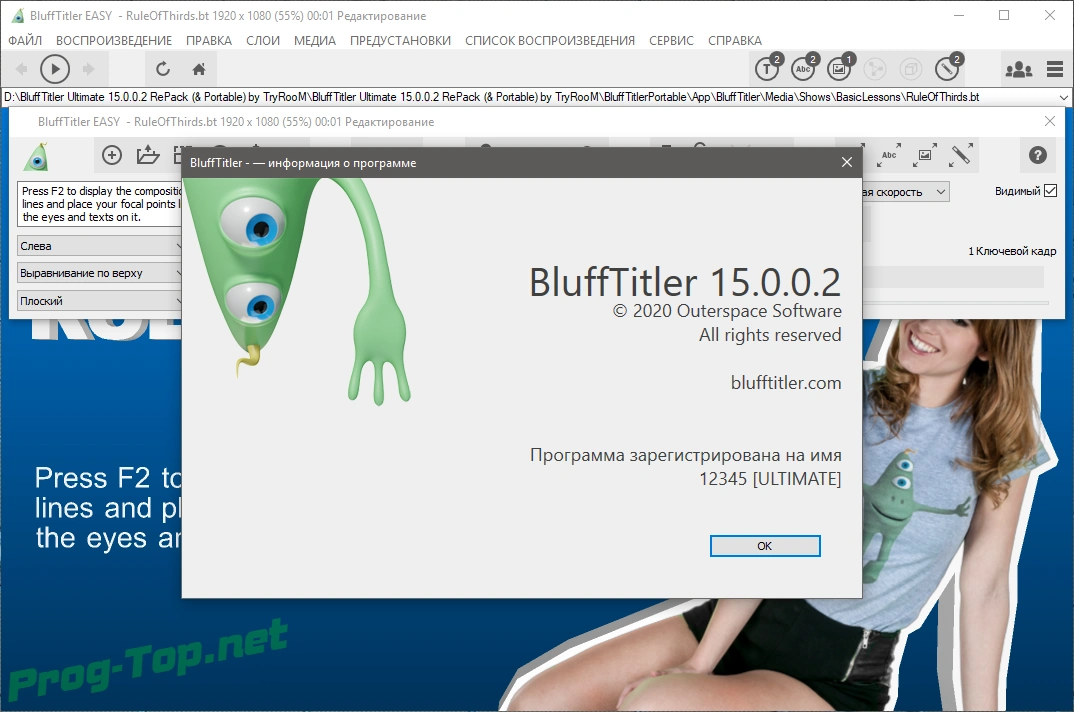Open the Плоский style dropdown
This screenshot has width=1074, height=712.
click(99, 300)
